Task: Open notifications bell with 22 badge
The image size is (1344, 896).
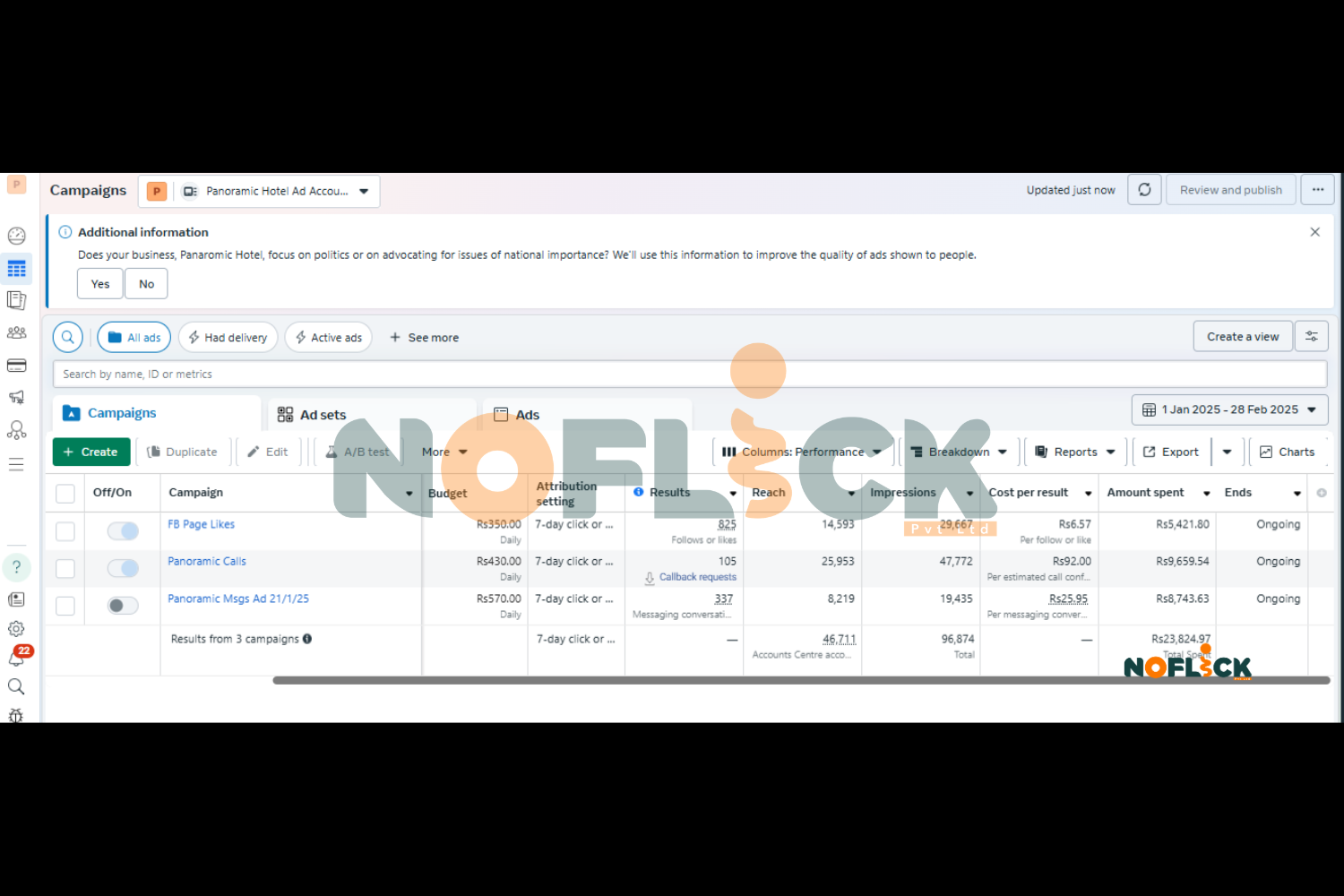Action: point(16,658)
